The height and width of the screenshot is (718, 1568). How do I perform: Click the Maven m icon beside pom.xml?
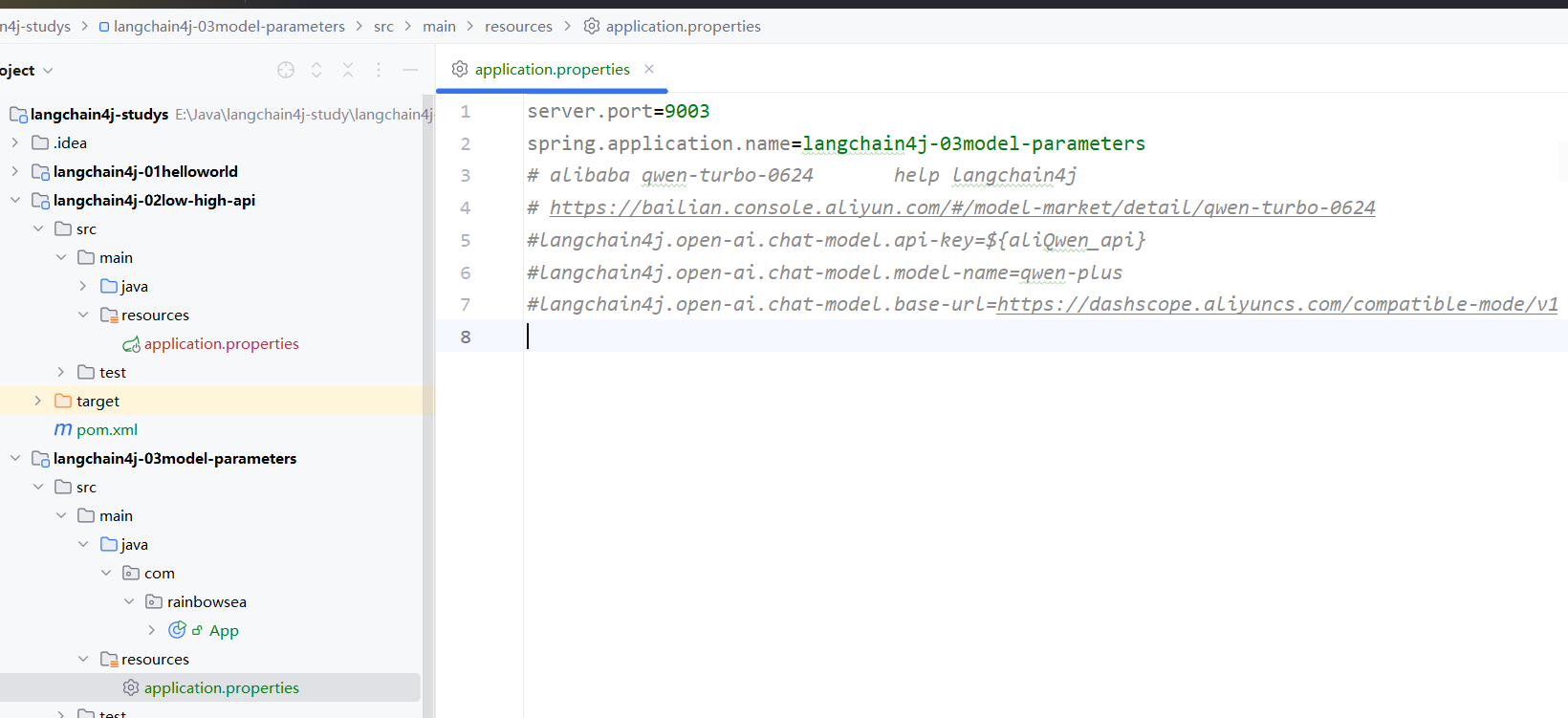[x=63, y=429]
